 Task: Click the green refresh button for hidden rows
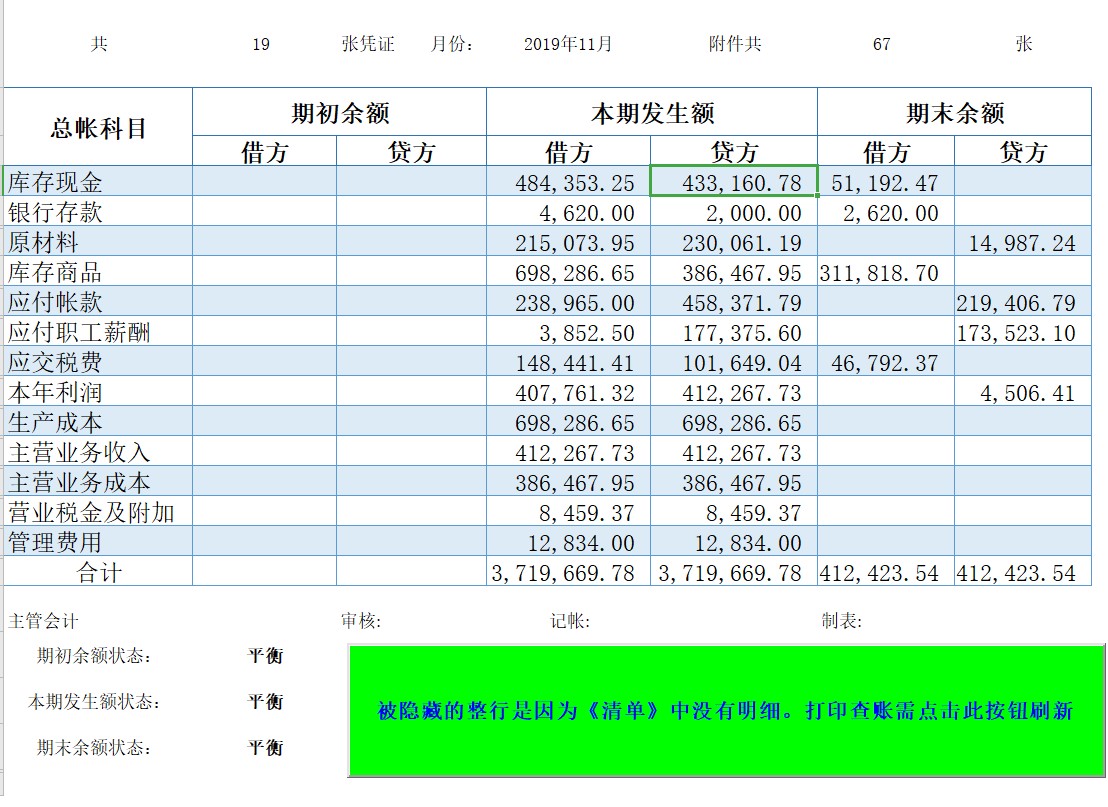click(x=722, y=712)
